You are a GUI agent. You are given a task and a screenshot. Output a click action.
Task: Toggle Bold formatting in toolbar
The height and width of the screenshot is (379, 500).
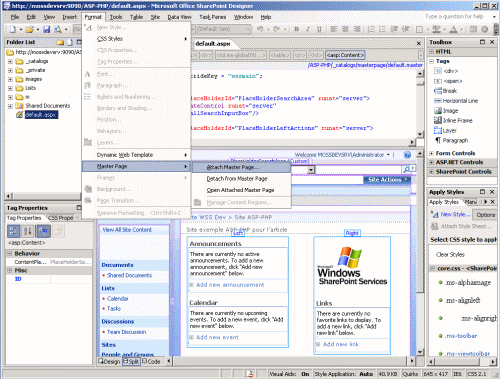pyautogui.click(x=297, y=29)
